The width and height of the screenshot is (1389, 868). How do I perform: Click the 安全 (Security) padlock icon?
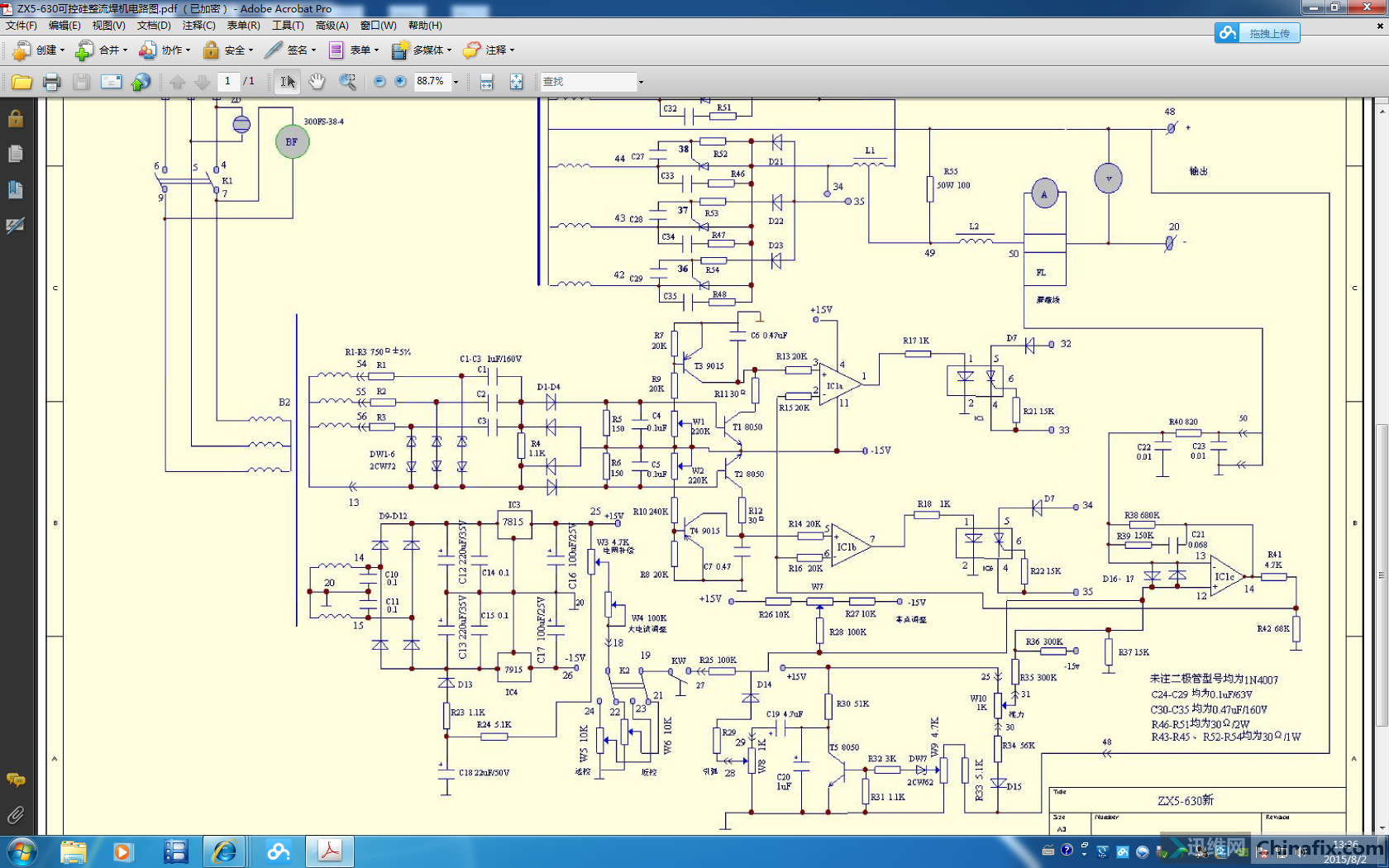tap(211, 50)
